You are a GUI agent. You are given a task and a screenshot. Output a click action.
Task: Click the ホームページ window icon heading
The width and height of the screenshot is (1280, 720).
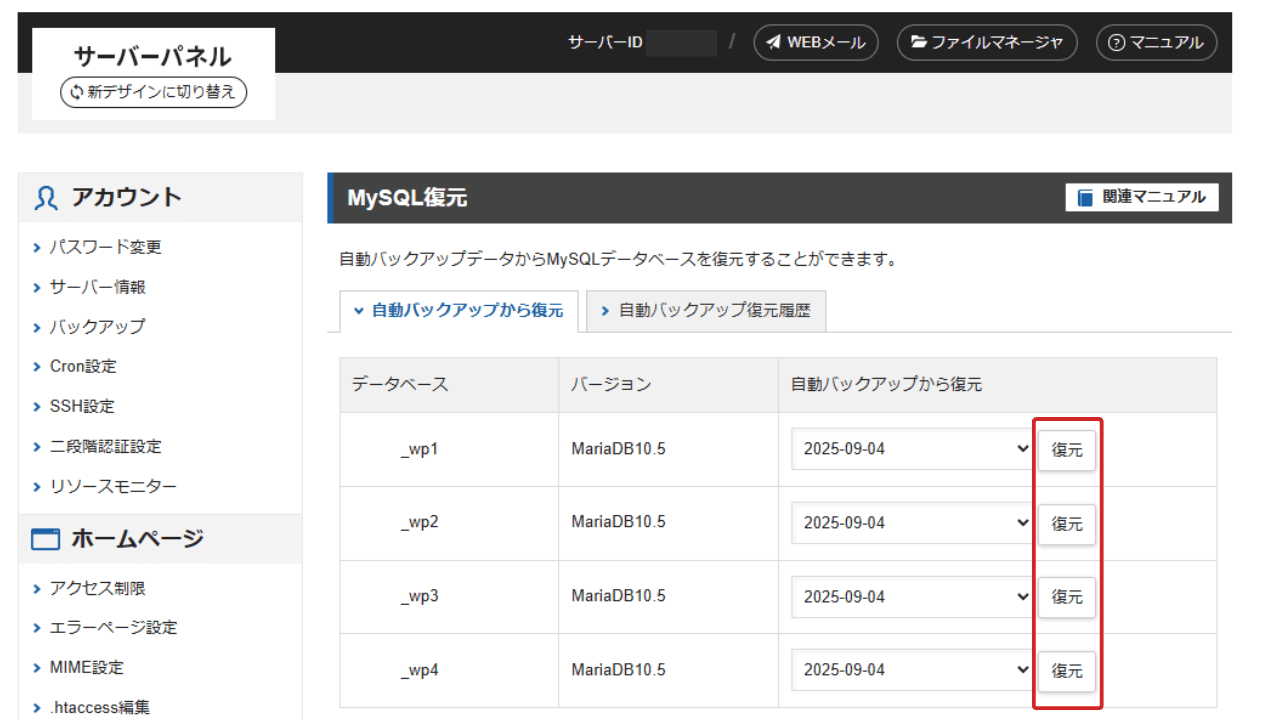click(118, 539)
